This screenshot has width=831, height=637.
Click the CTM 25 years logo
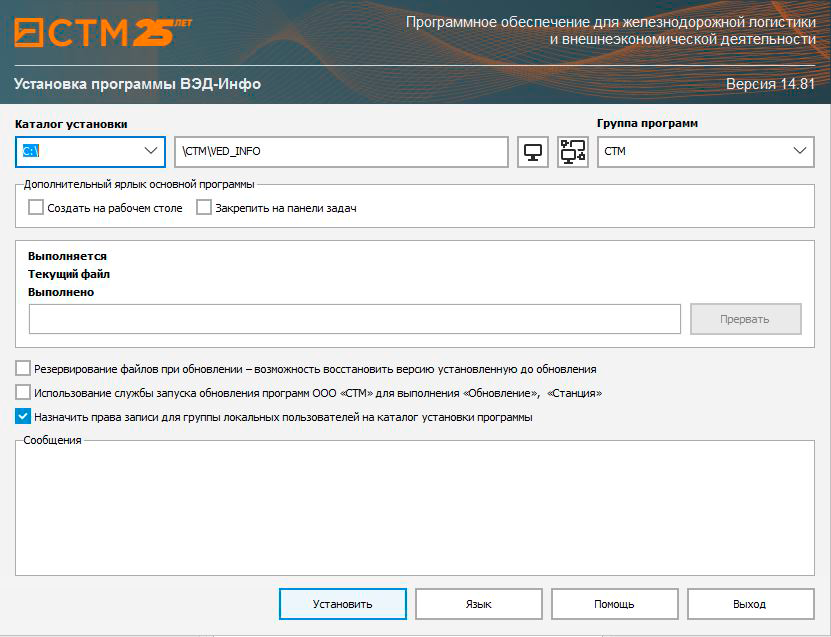103,32
